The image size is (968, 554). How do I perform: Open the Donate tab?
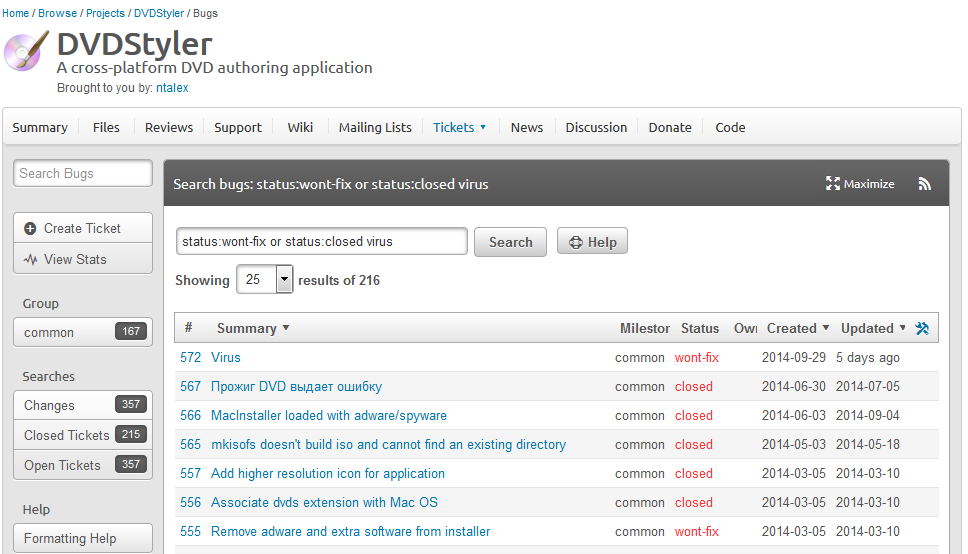point(670,127)
